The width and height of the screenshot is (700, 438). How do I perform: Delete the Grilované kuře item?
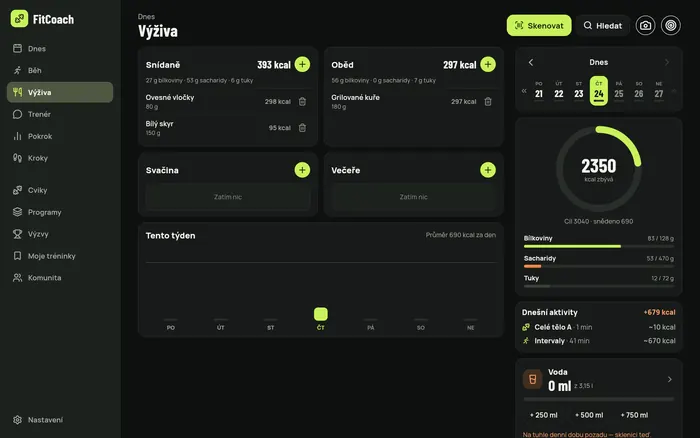(488, 101)
